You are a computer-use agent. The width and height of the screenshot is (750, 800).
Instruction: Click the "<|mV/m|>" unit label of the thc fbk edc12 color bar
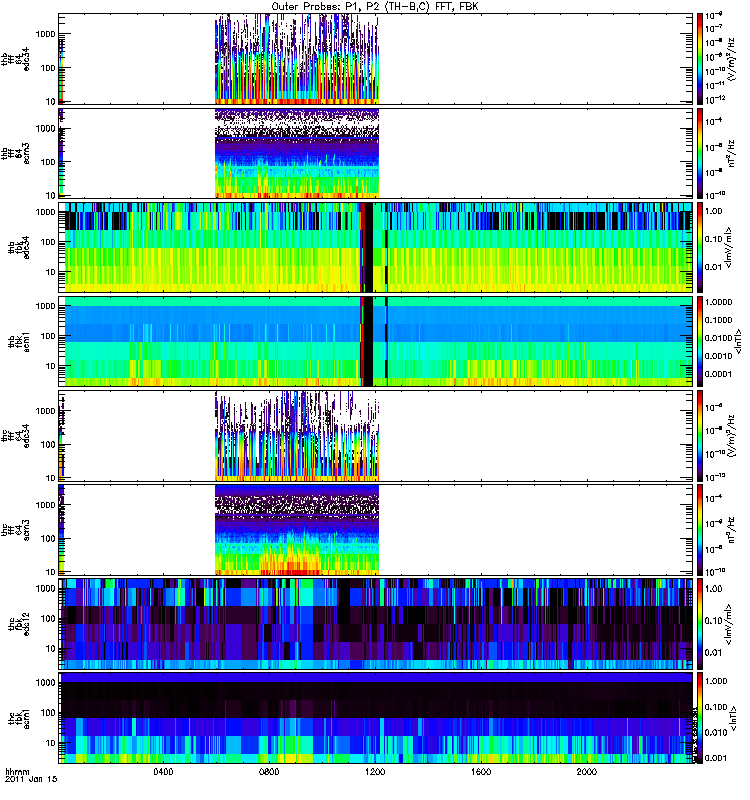(730, 624)
